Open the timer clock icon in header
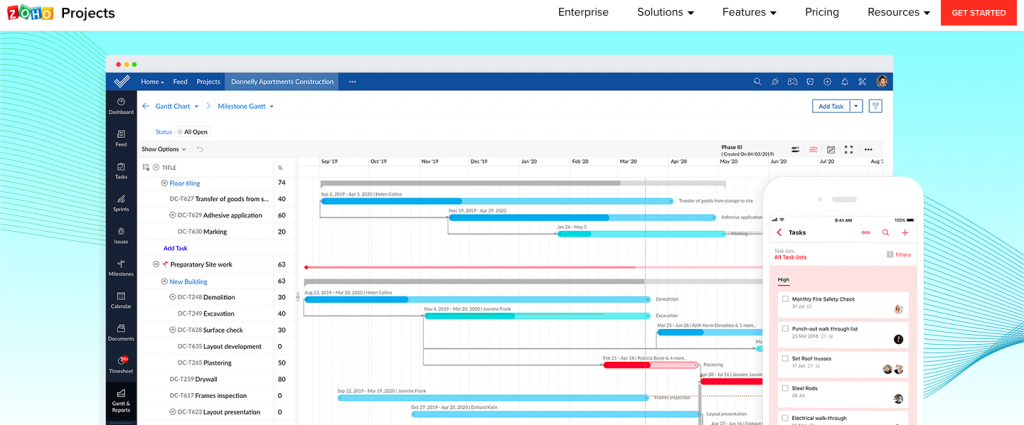1024x425 pixels. (x=810, y=82)
